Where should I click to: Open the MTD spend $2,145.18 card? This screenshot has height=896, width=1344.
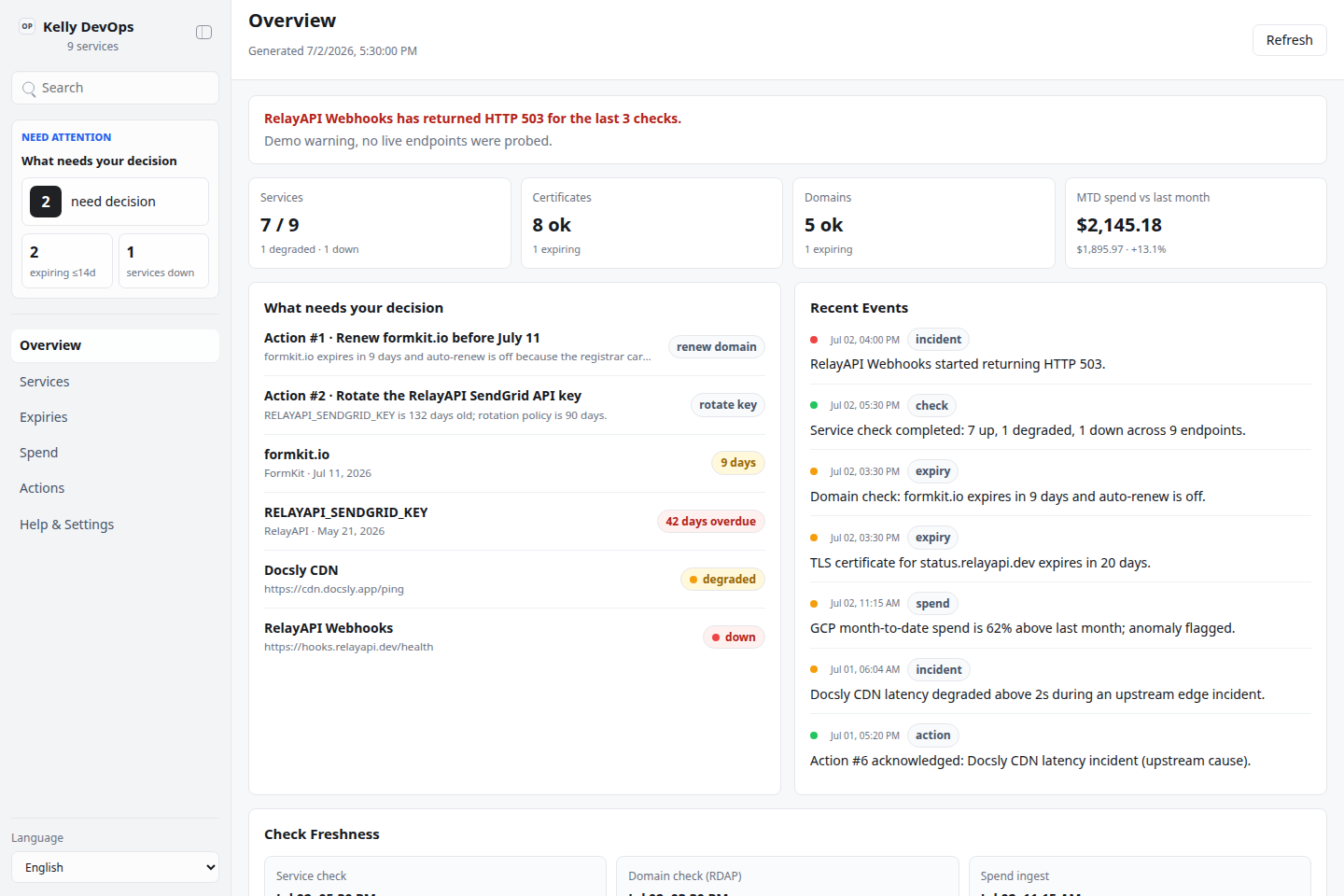click(x=1196, y=223)
